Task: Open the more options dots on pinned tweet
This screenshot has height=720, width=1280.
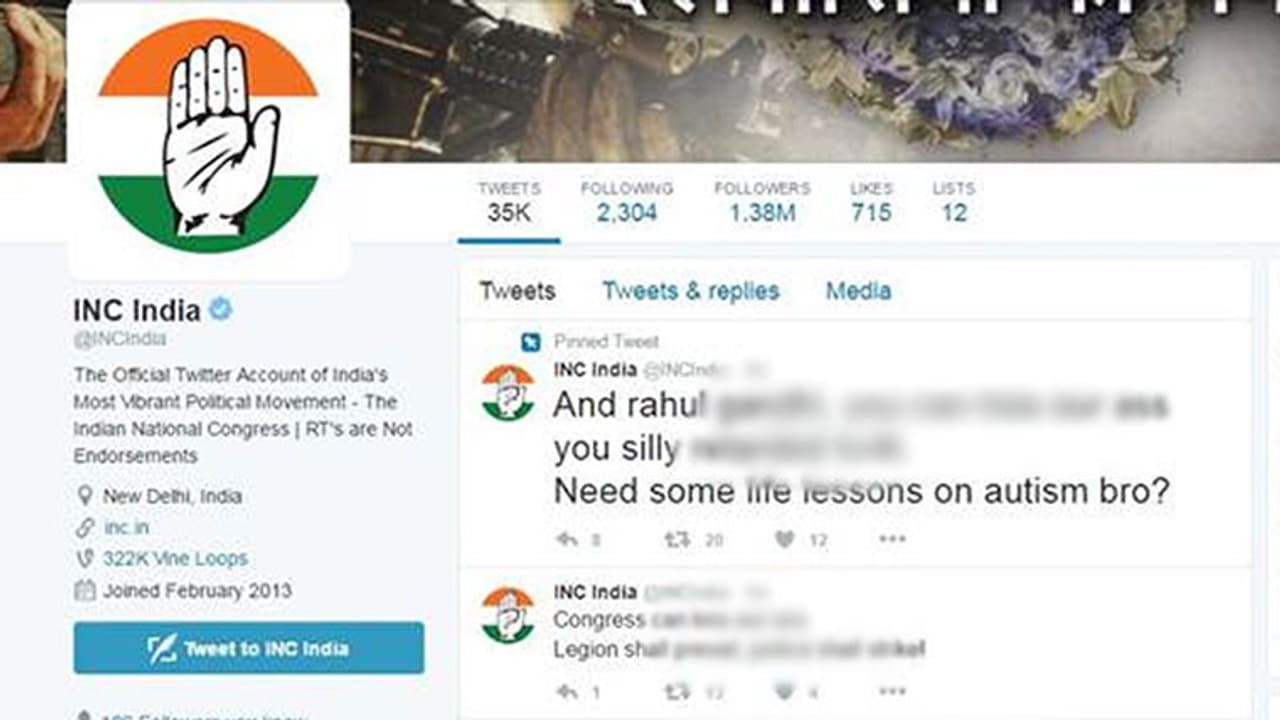Action: (x=892, y=539)
